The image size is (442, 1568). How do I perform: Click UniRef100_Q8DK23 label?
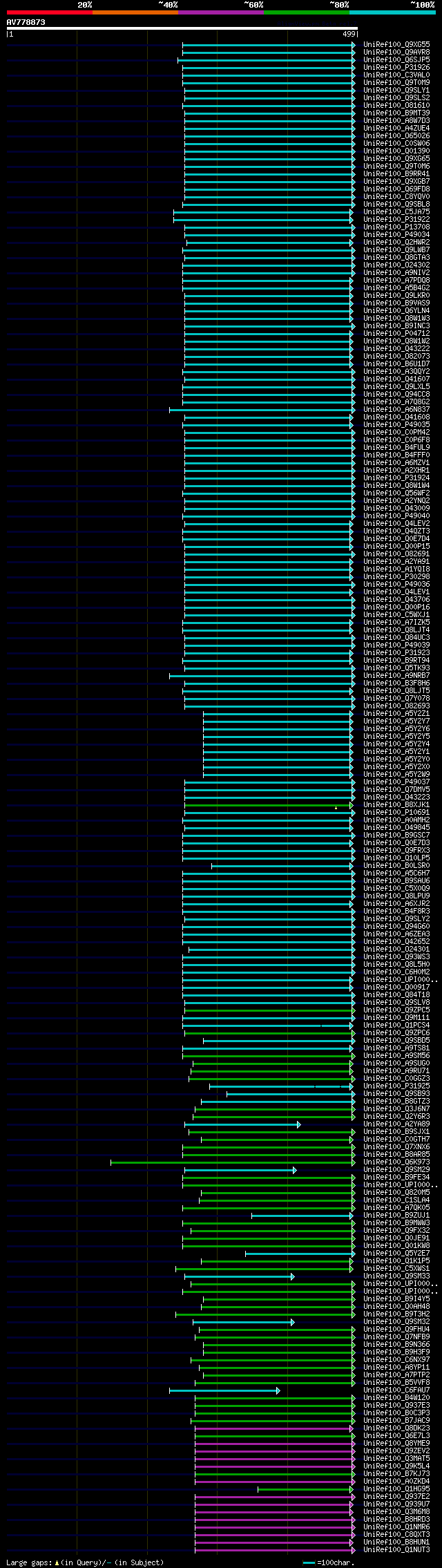(396, 1428)
